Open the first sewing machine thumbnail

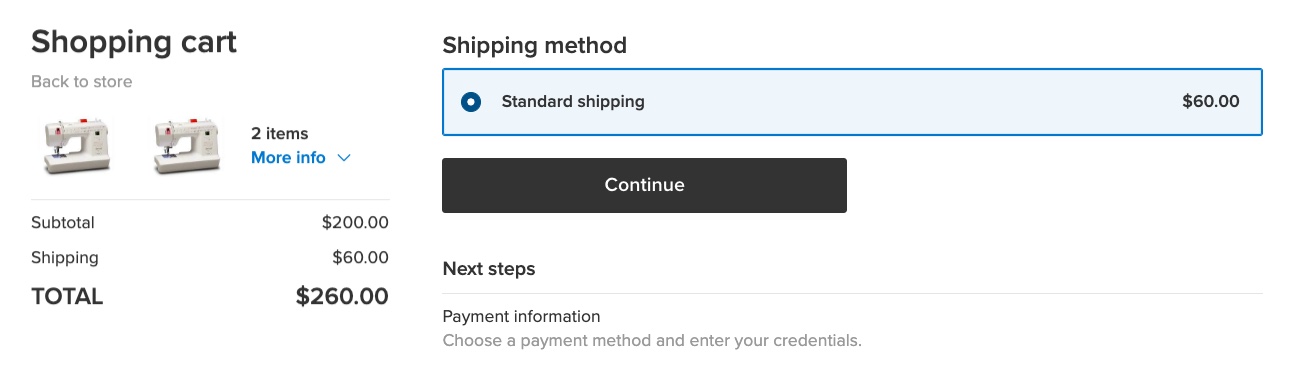[76, 146]
